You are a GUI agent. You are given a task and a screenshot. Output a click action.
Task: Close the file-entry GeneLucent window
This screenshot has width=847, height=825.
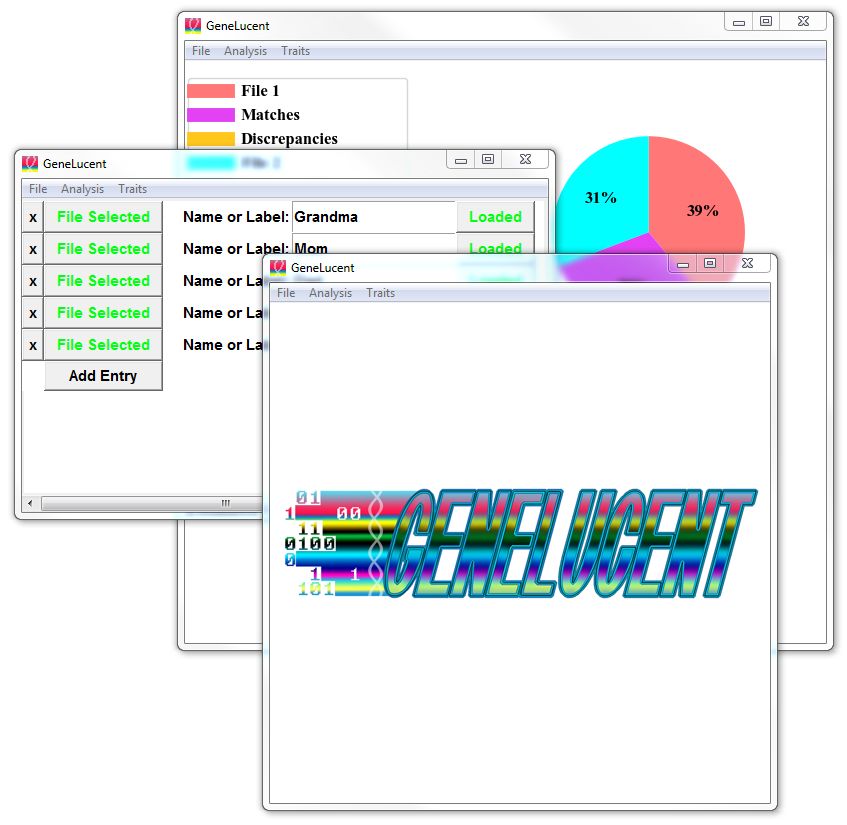525,159
